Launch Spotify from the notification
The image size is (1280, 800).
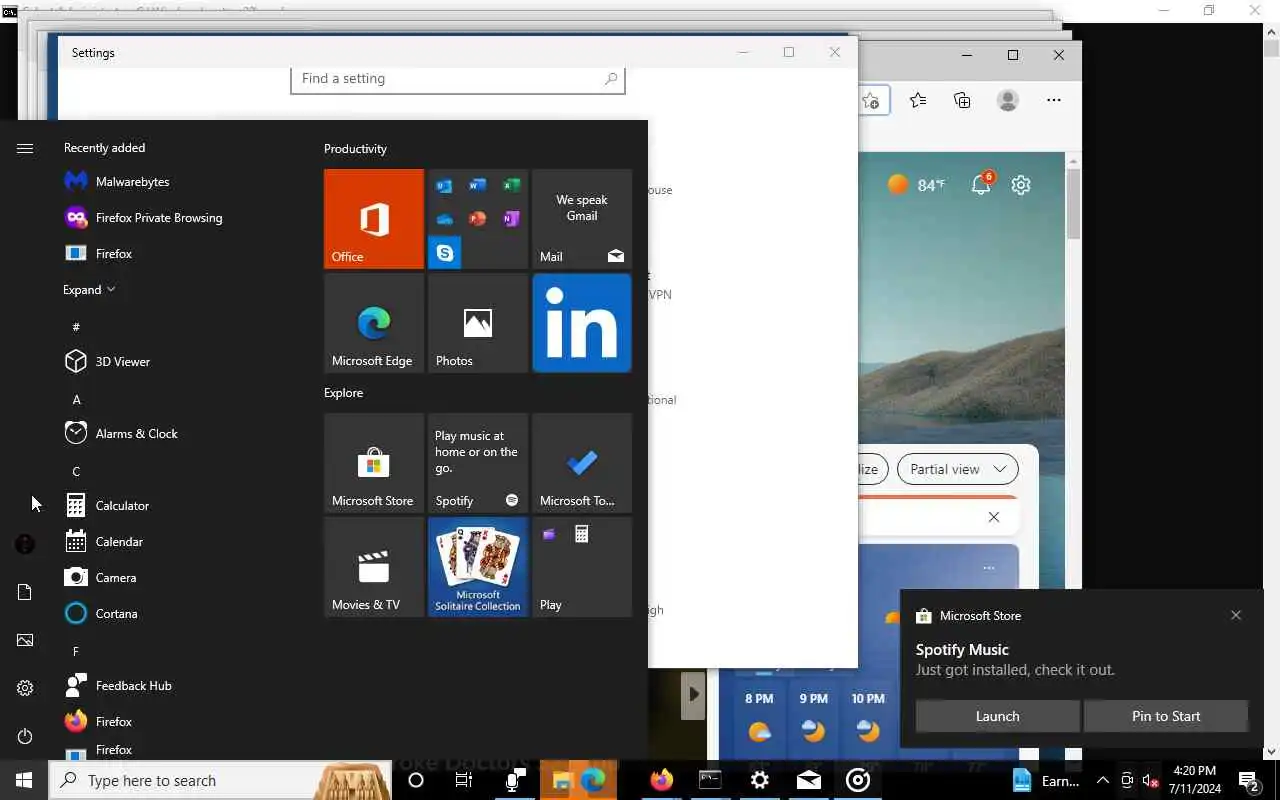(x=997, y=716)
